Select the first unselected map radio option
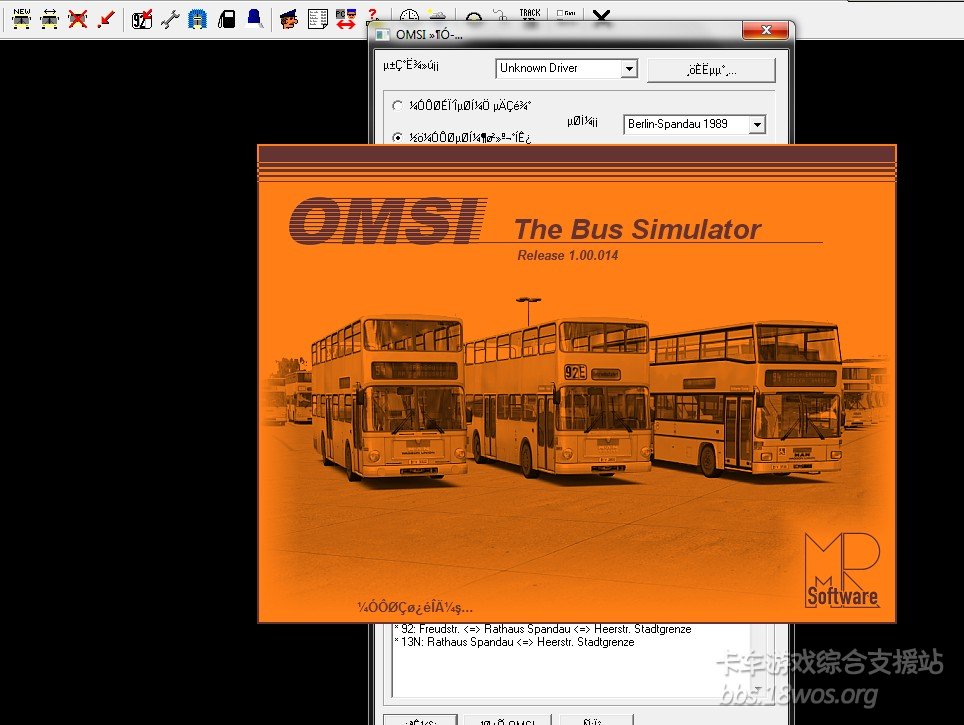Screen dimensions: 964x725 pos(399,105)
